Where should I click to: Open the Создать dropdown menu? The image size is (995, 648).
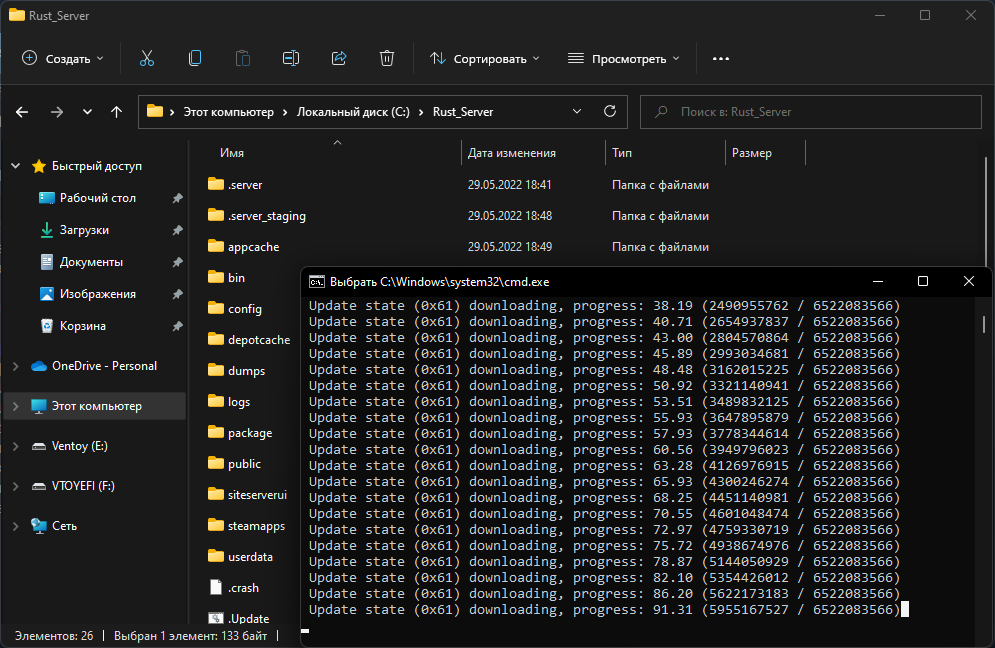pos(63,59)
